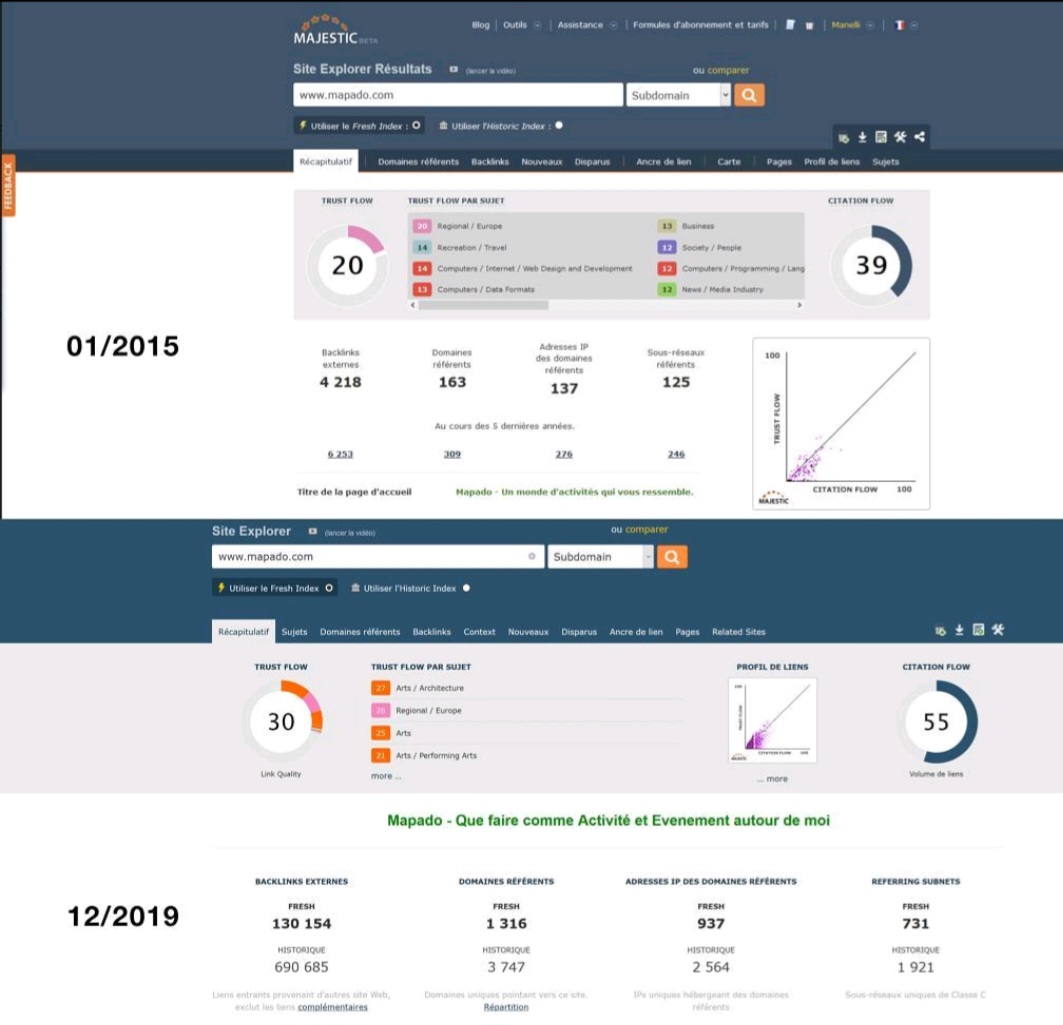Screen dimensions: 1063x1025
Task: Open the Domaines référents tab in the 01/2015 panel
Action: 418,162
